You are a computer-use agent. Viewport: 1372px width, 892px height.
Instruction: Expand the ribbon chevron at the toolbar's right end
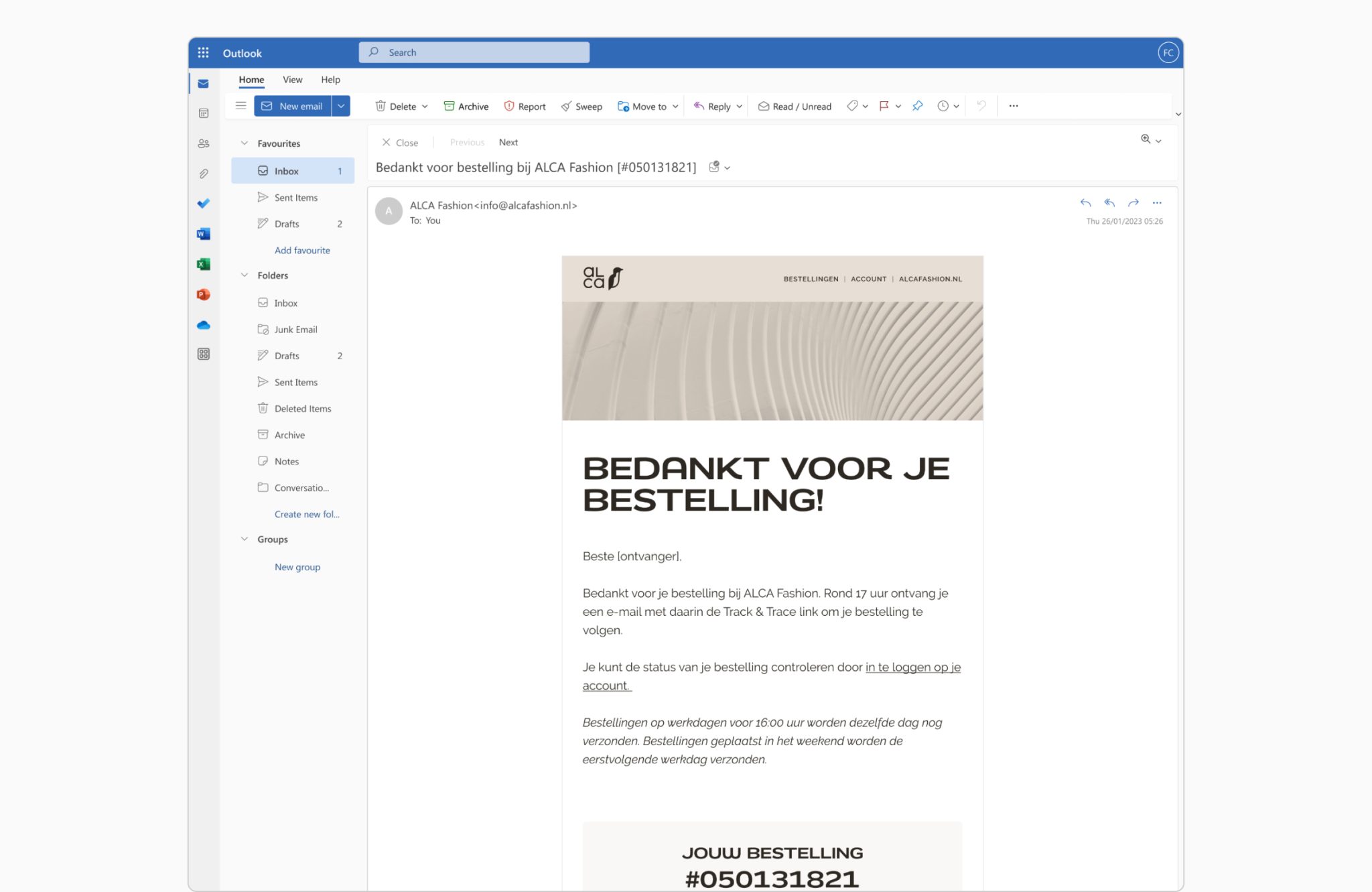(x=1178, y=114)
